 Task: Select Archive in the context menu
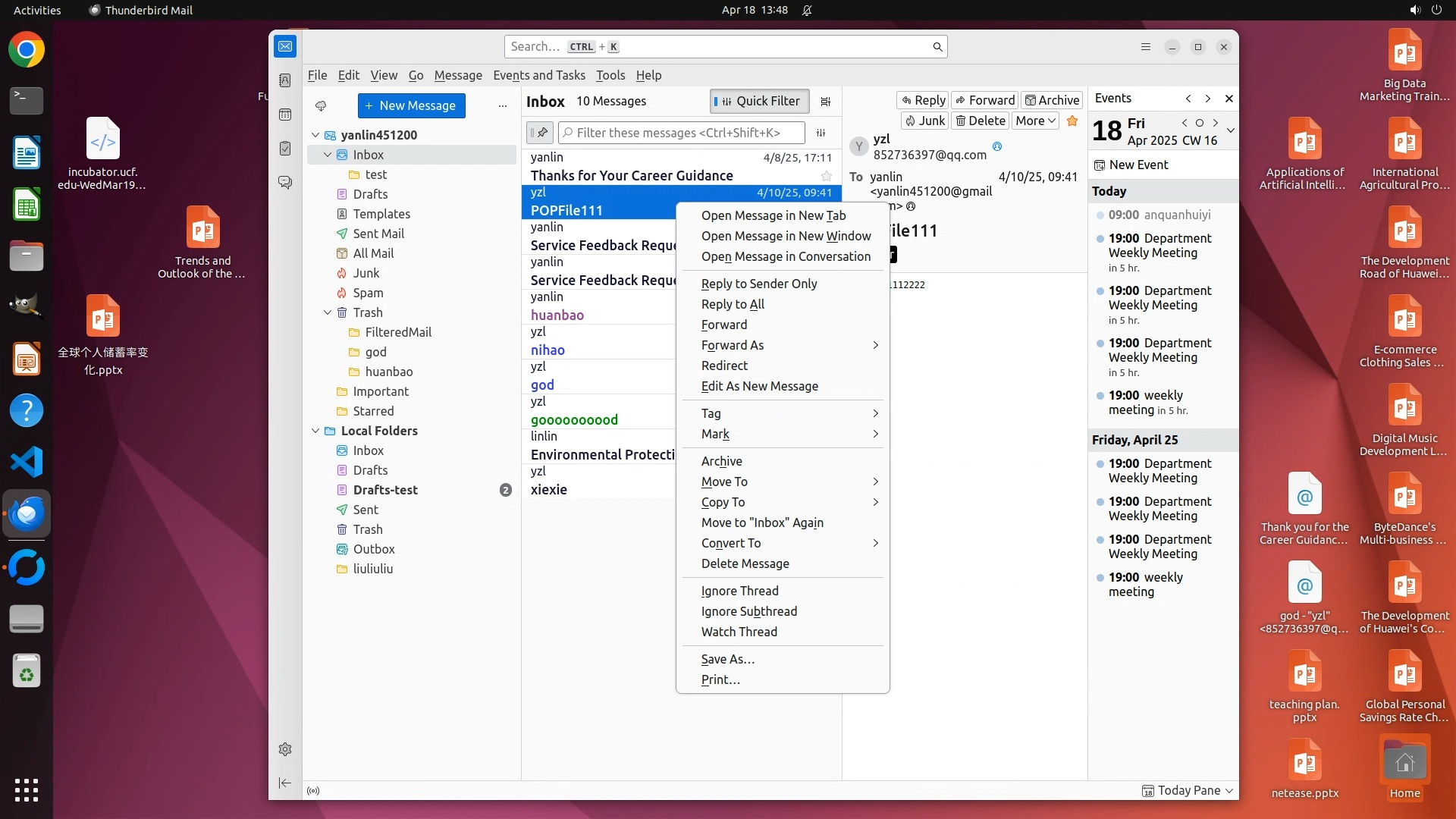coord(721,461)
